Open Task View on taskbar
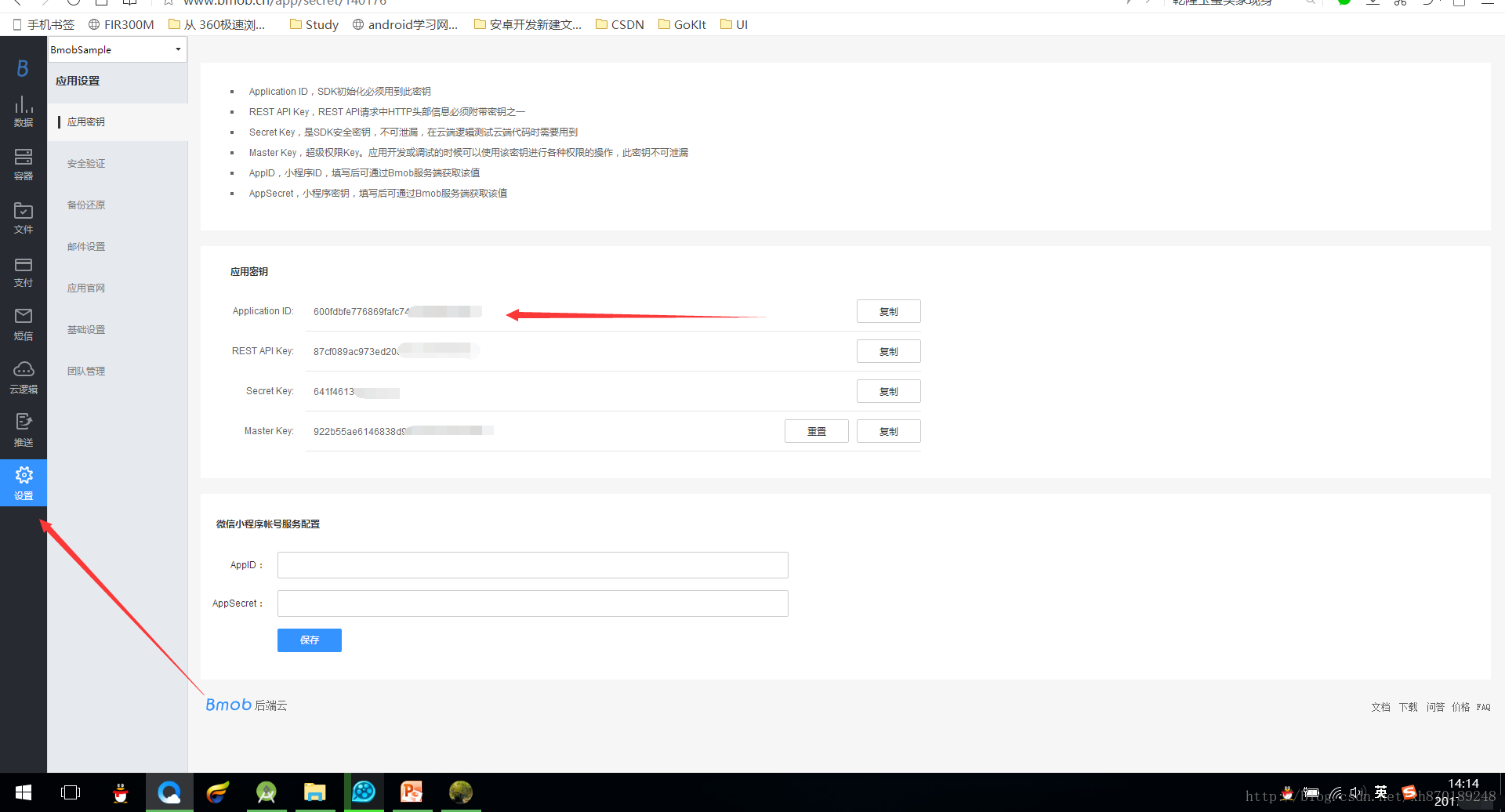 pyautogui.click(x=71, y=792)
